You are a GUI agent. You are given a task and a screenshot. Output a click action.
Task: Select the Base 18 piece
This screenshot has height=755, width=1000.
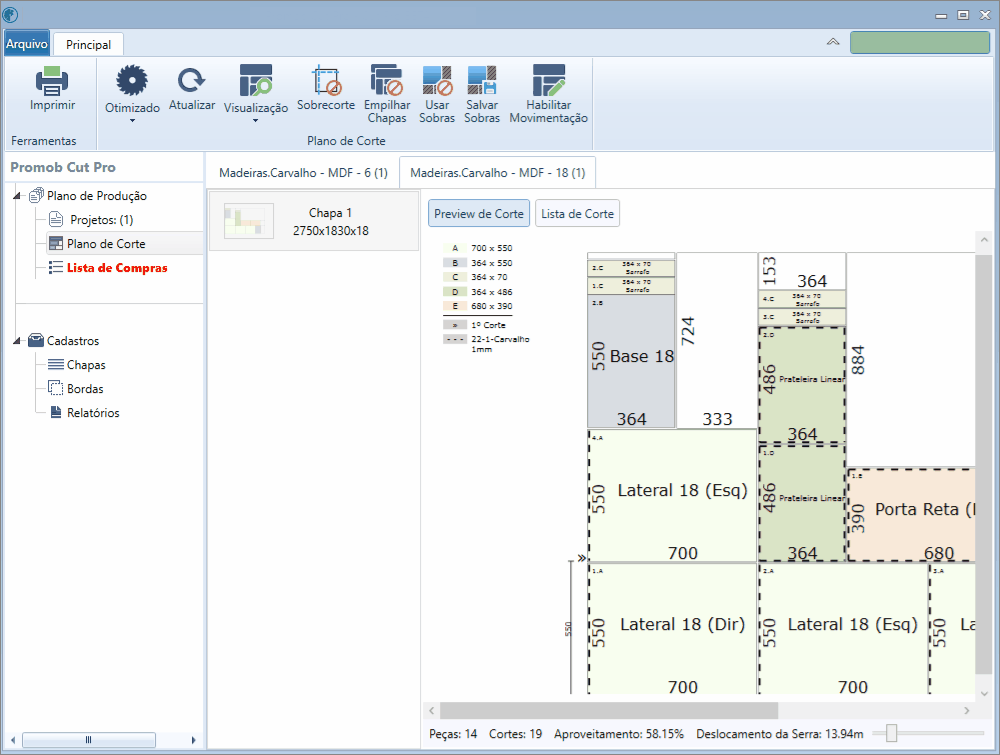[631, 361]
